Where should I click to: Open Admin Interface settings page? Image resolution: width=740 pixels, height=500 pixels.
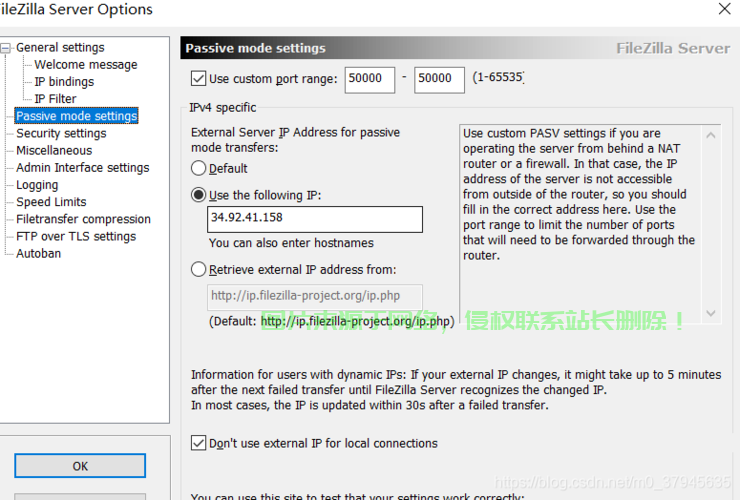point(83,168)
